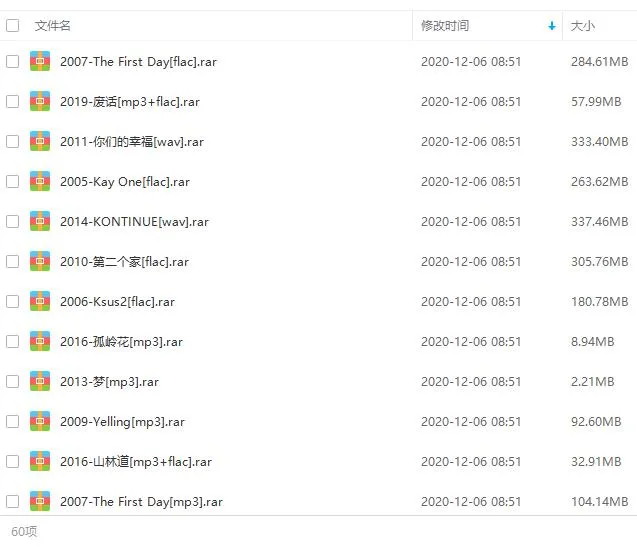
Task: Click the size value 333.40MB
Action: click(600, 141)
